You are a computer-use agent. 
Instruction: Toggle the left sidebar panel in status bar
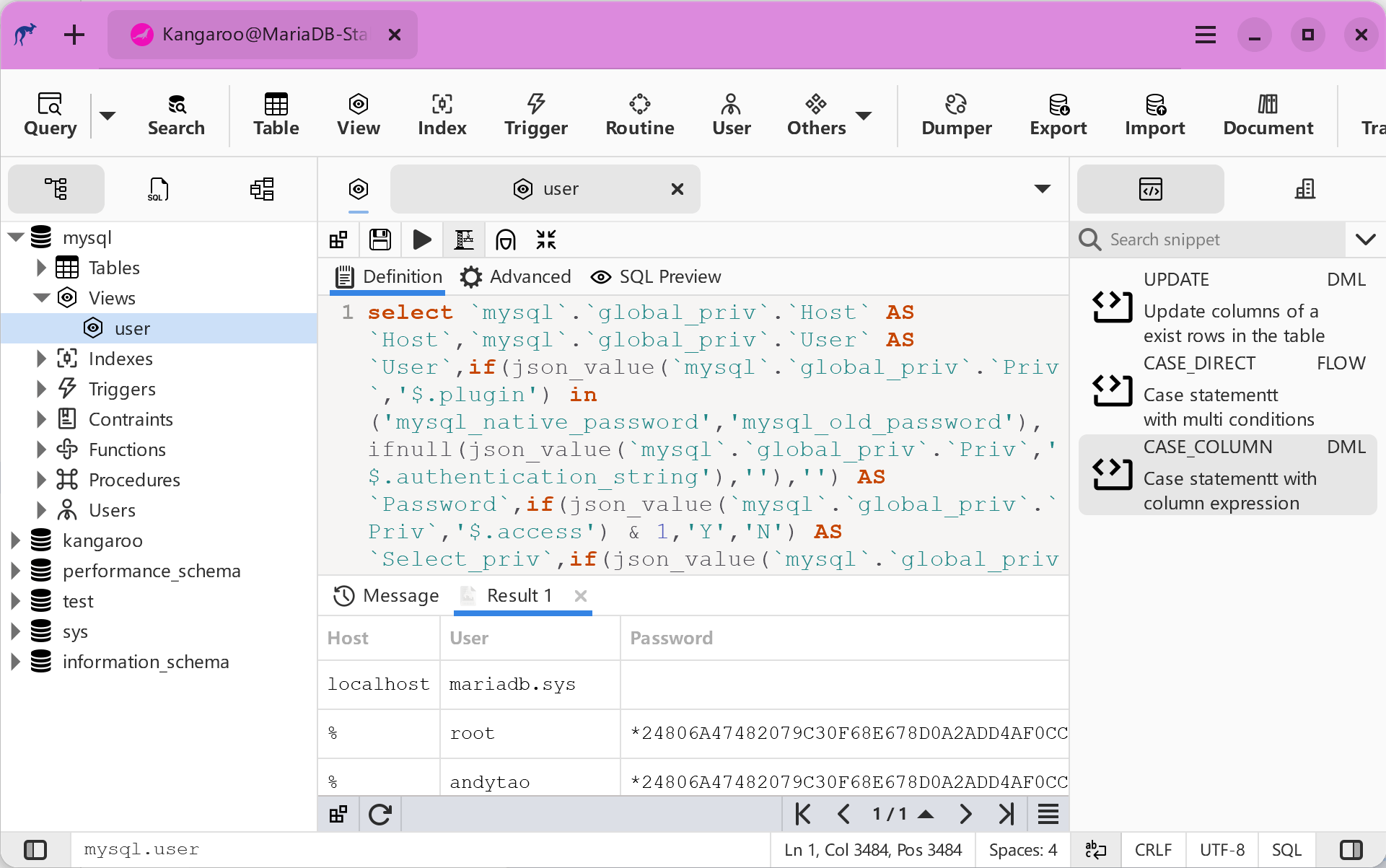pos(35,850)
